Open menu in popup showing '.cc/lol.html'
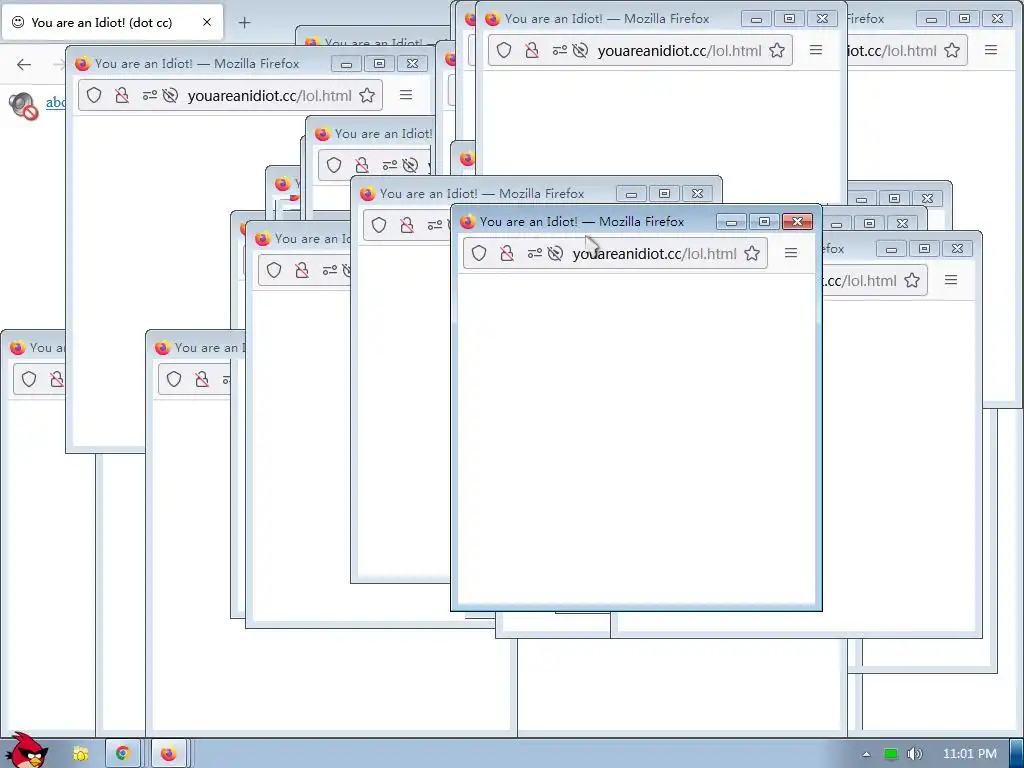The height and width of the screenshot is (768, 1024). [951, 280]
